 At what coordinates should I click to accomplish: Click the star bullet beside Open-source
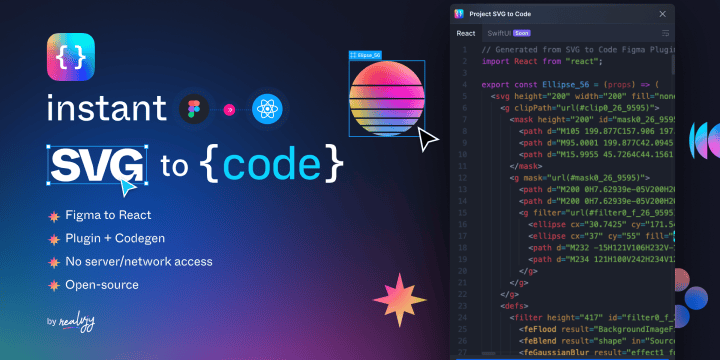coord(54,286)
